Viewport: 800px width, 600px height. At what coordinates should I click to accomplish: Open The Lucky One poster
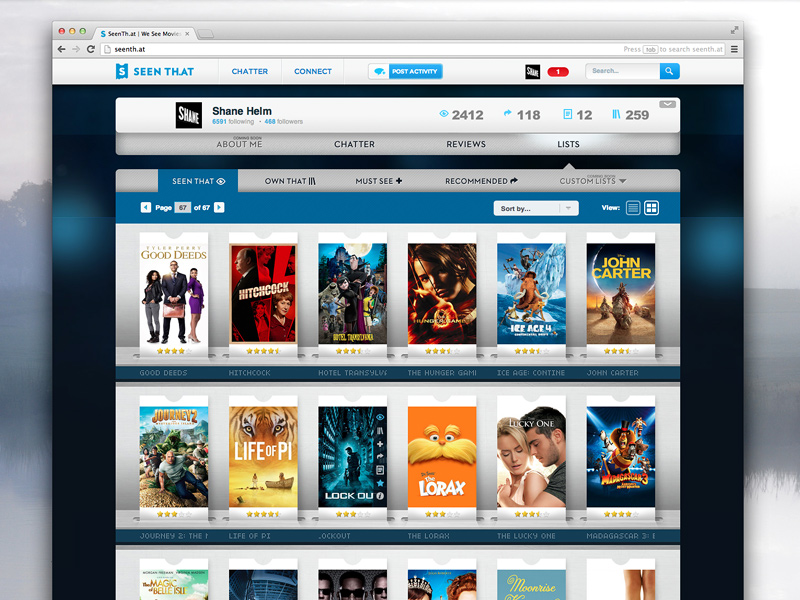coord(531,457)
